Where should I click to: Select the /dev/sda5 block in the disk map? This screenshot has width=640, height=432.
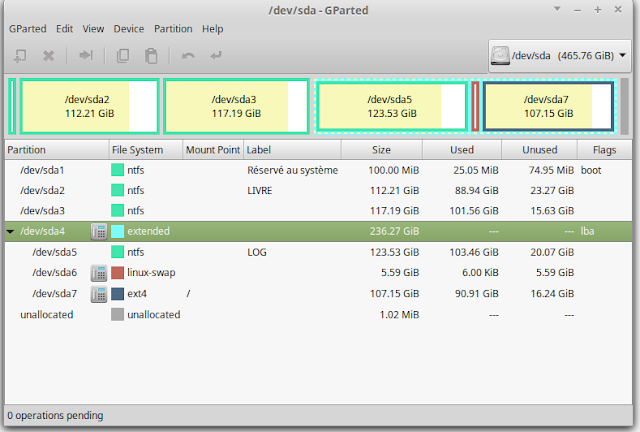[x=391, y=106]
